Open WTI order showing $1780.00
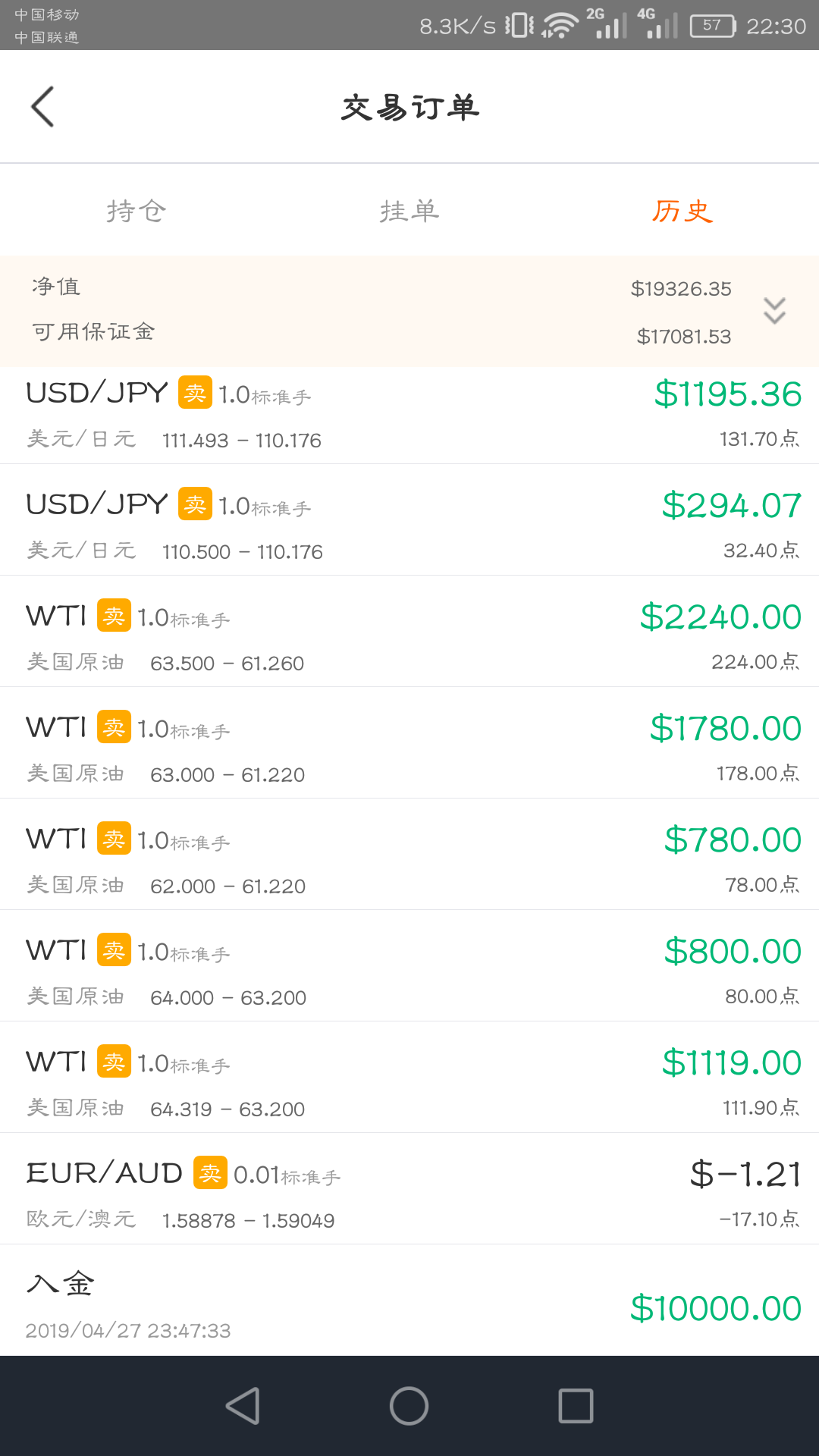Viewport: 819px width, 1456px height. pyautogui.click(x=409, y=743)
